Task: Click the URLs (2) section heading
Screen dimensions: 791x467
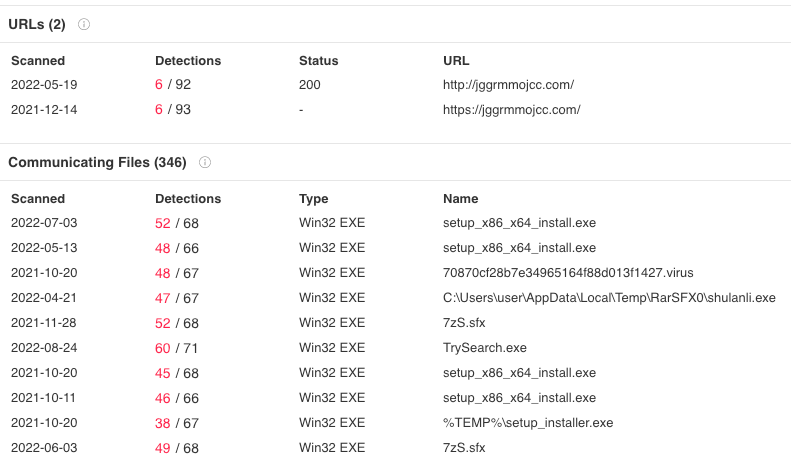Action: 37,24
